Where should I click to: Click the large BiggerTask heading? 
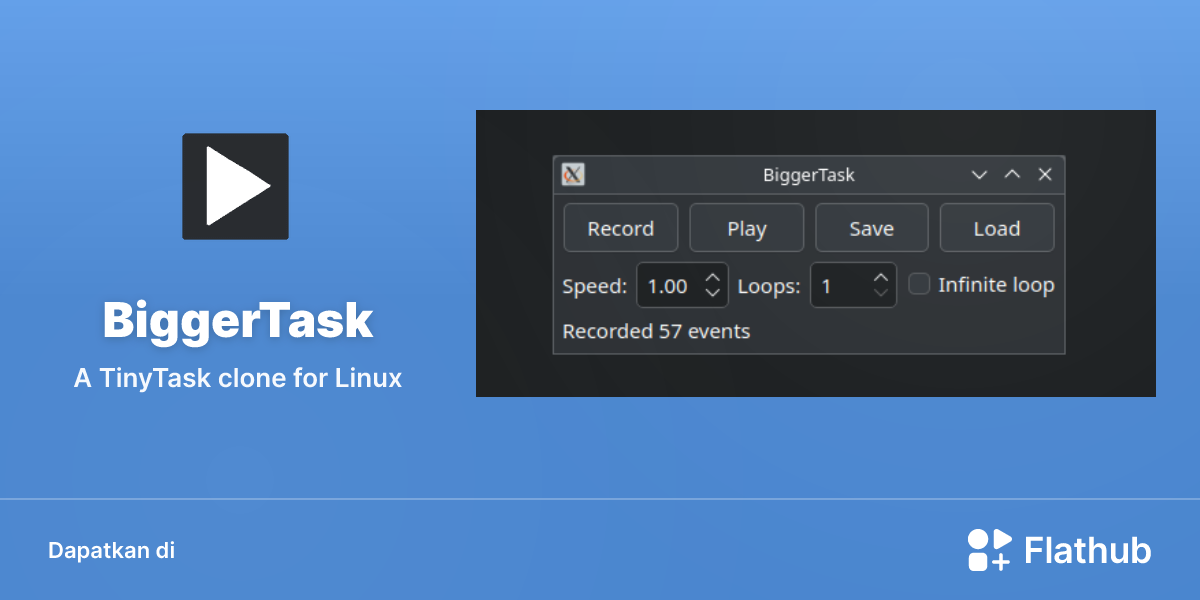tap(238, 320)
